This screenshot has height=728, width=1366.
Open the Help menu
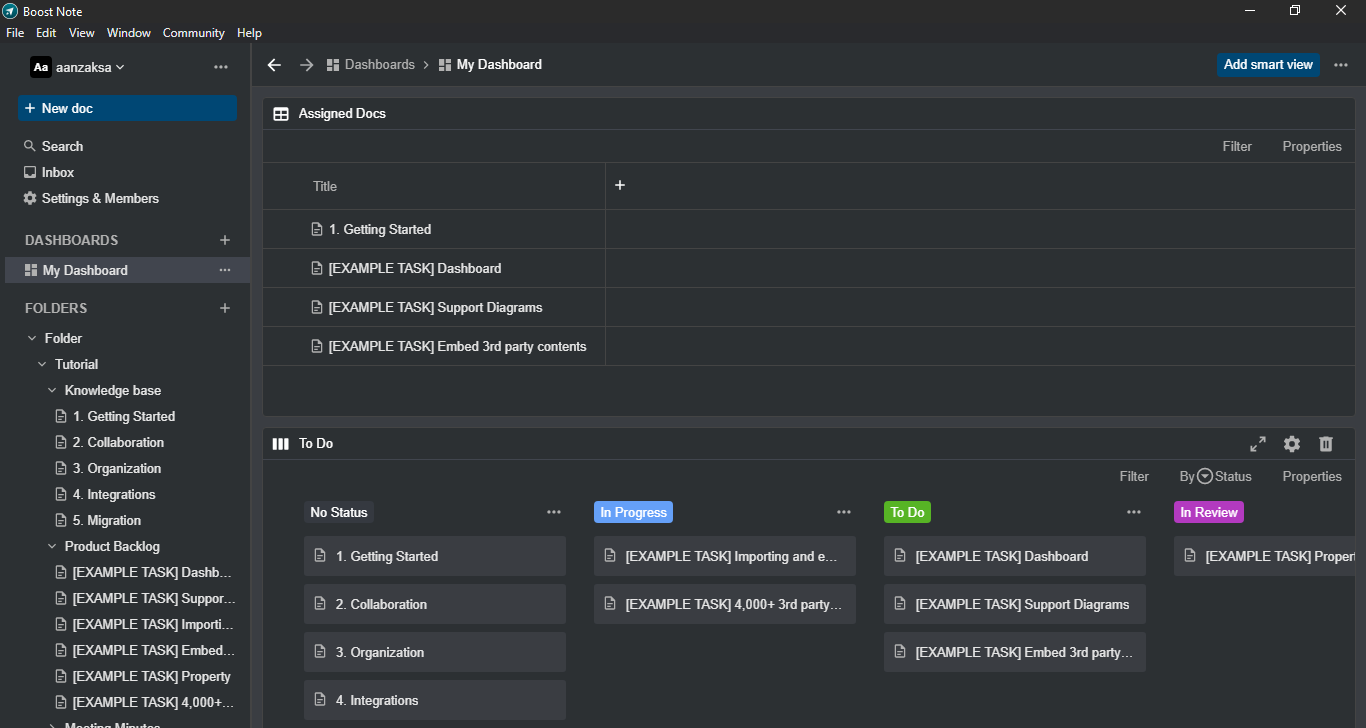(x=249, y=33)
